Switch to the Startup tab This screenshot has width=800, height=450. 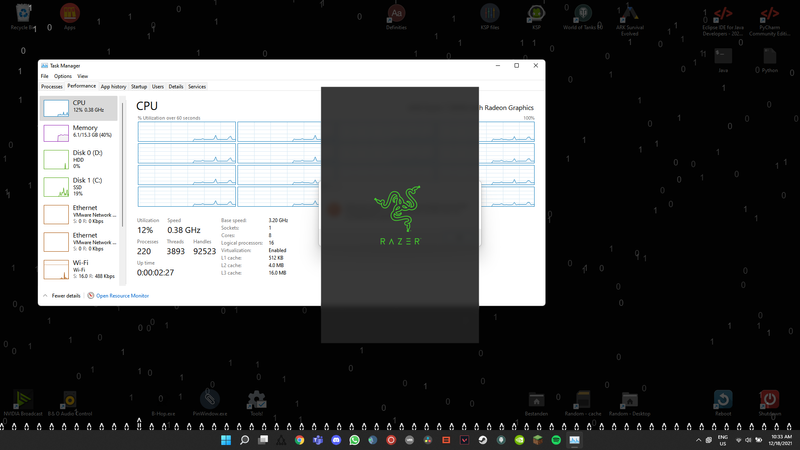pos(139,87)
